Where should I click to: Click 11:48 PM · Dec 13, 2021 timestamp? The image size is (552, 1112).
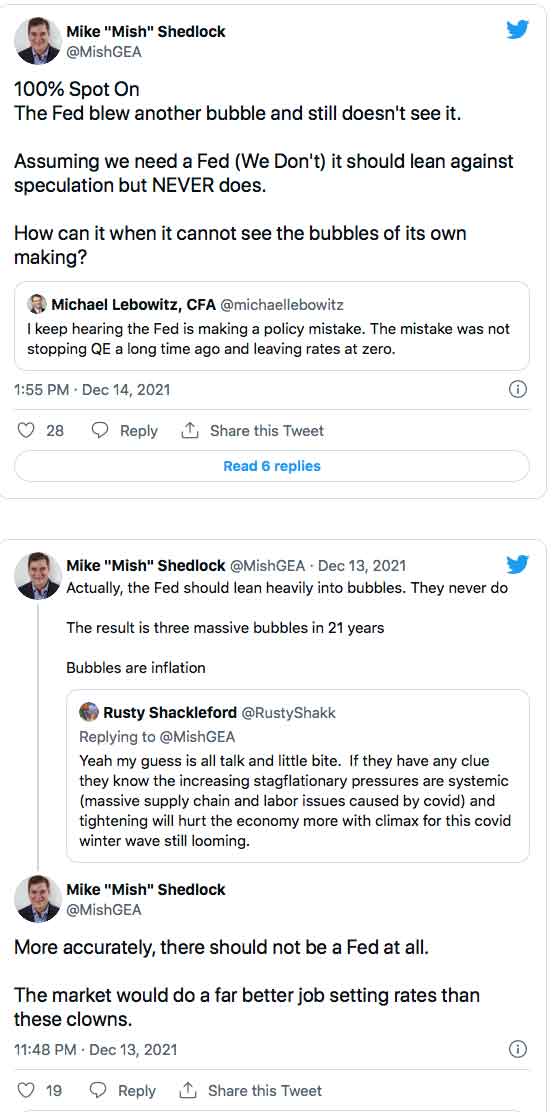(96, 1049)
